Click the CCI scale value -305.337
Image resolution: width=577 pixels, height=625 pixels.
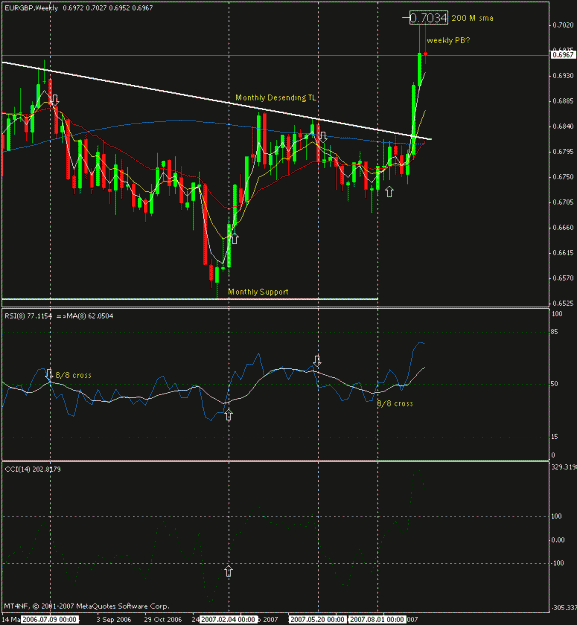tap(563, 608)
